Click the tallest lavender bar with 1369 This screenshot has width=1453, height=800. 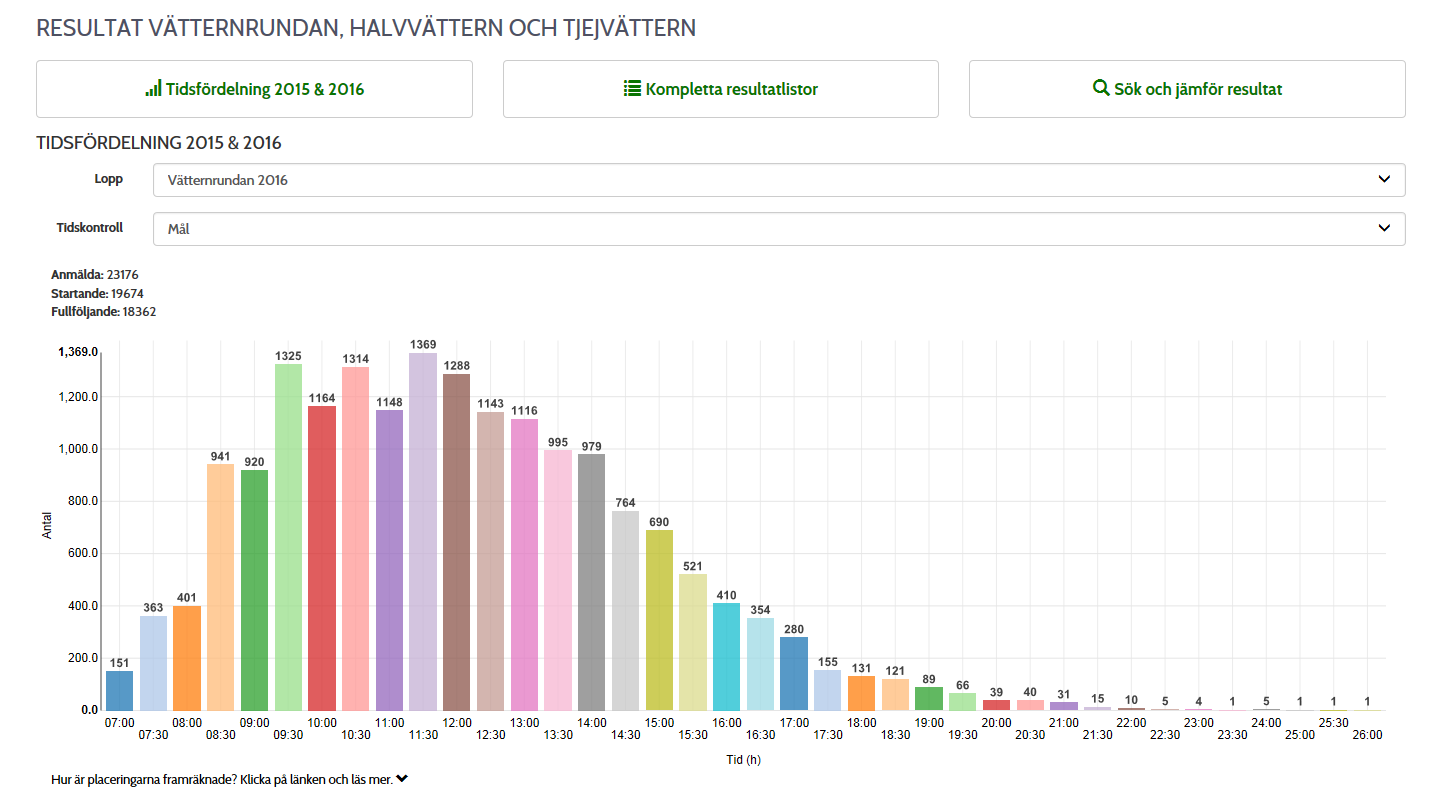pyautogui.click(x=423, y=532)
